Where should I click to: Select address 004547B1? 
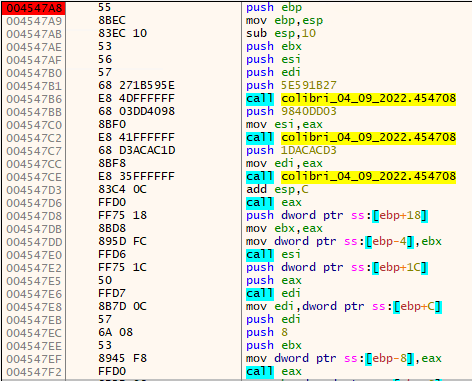[34, 86]
